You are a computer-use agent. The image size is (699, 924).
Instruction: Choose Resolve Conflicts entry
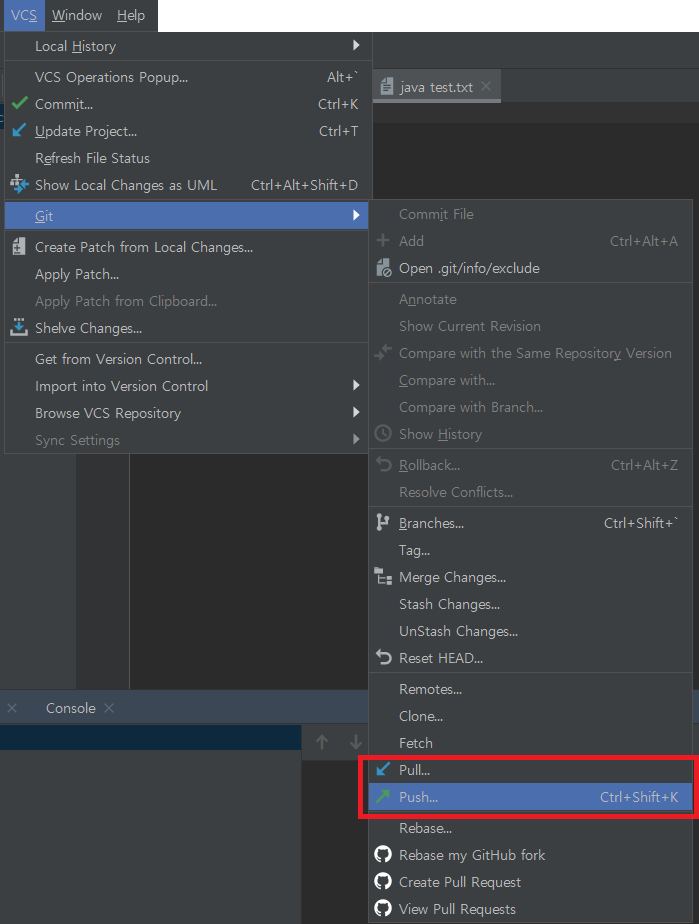click(x=530, y=492)
